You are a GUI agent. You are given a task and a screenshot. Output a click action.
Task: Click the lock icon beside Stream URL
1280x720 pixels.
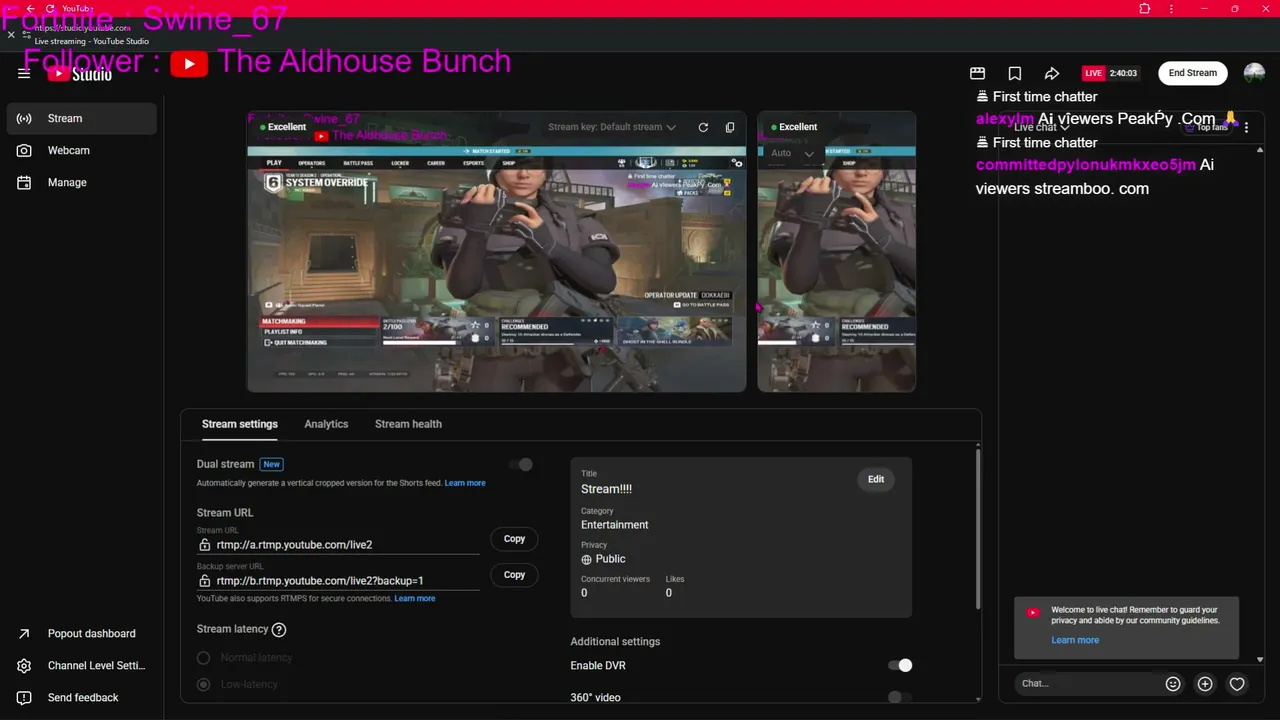tap(204, 545)
